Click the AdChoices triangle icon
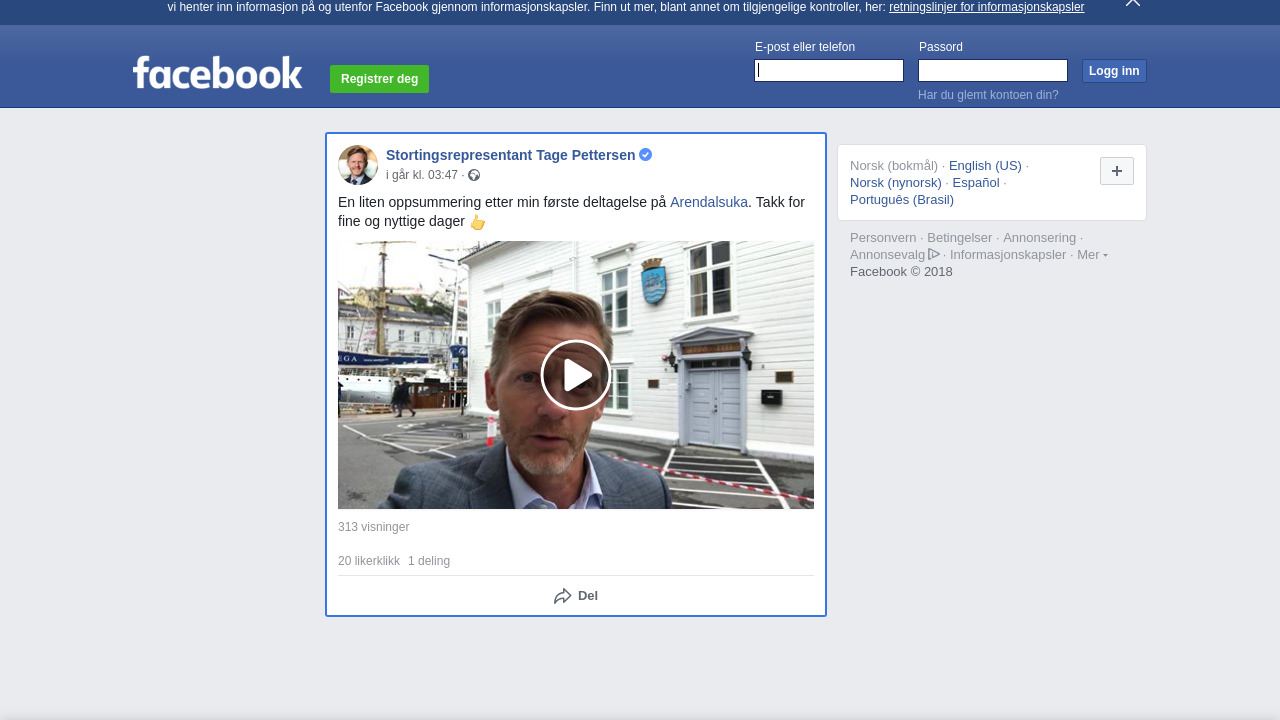1280x720 pixels. point(934,254)
